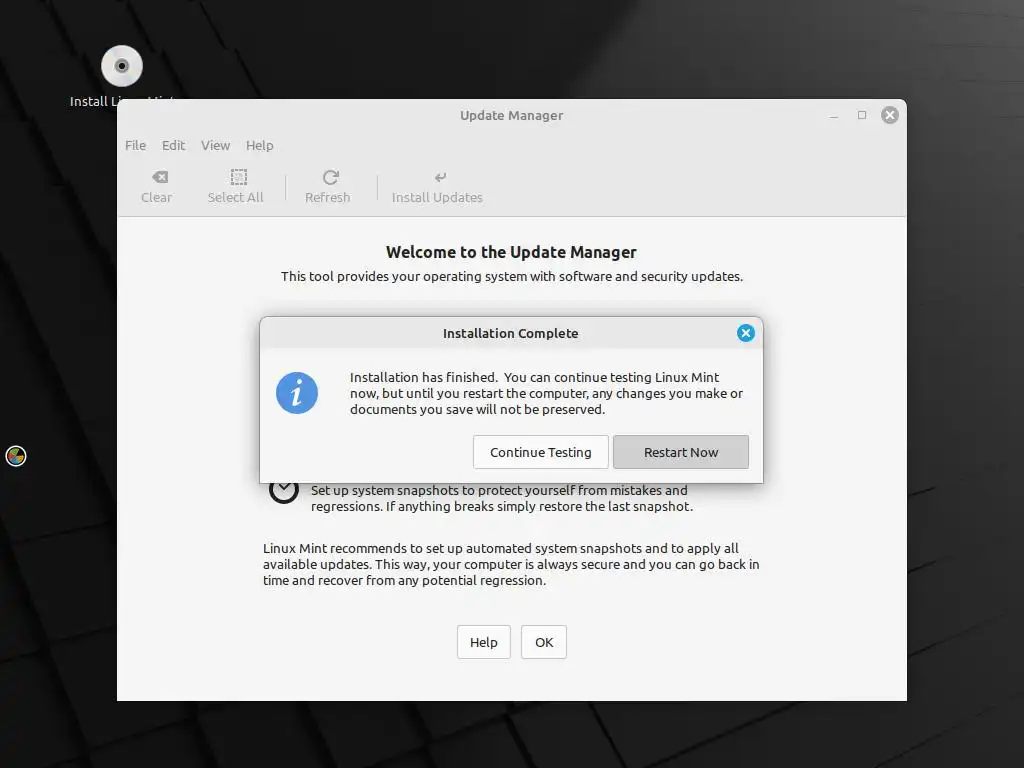Click the 'Set up system snapshots' text
The image size is (1024, 768).
pos(502,498)
